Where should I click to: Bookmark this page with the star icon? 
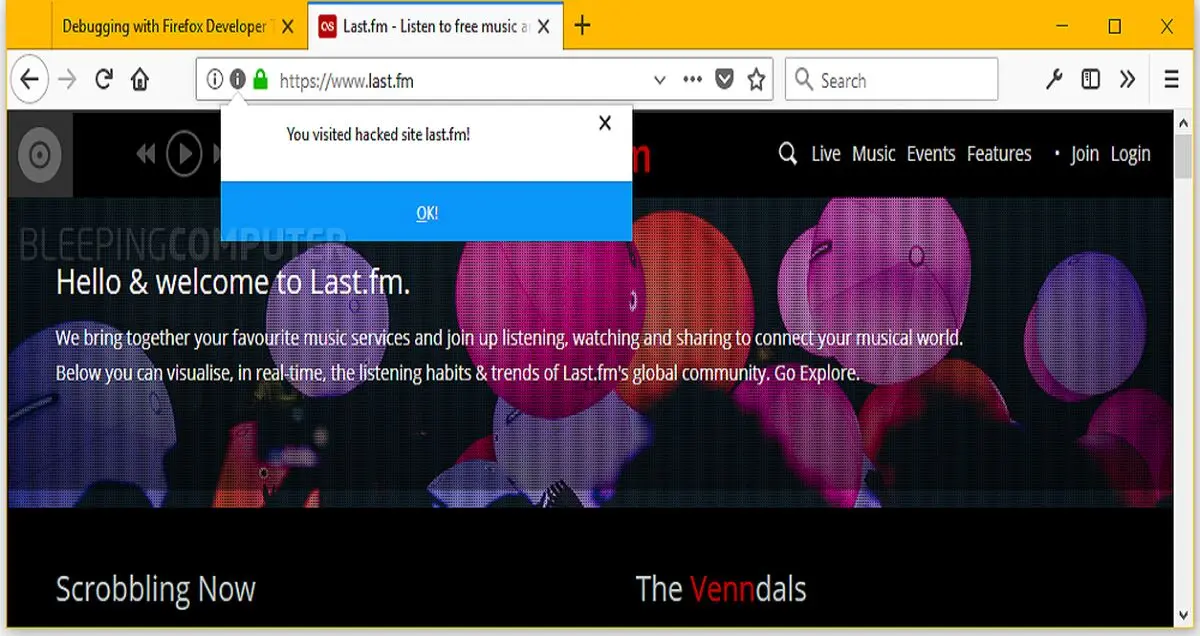coord(757,80)
